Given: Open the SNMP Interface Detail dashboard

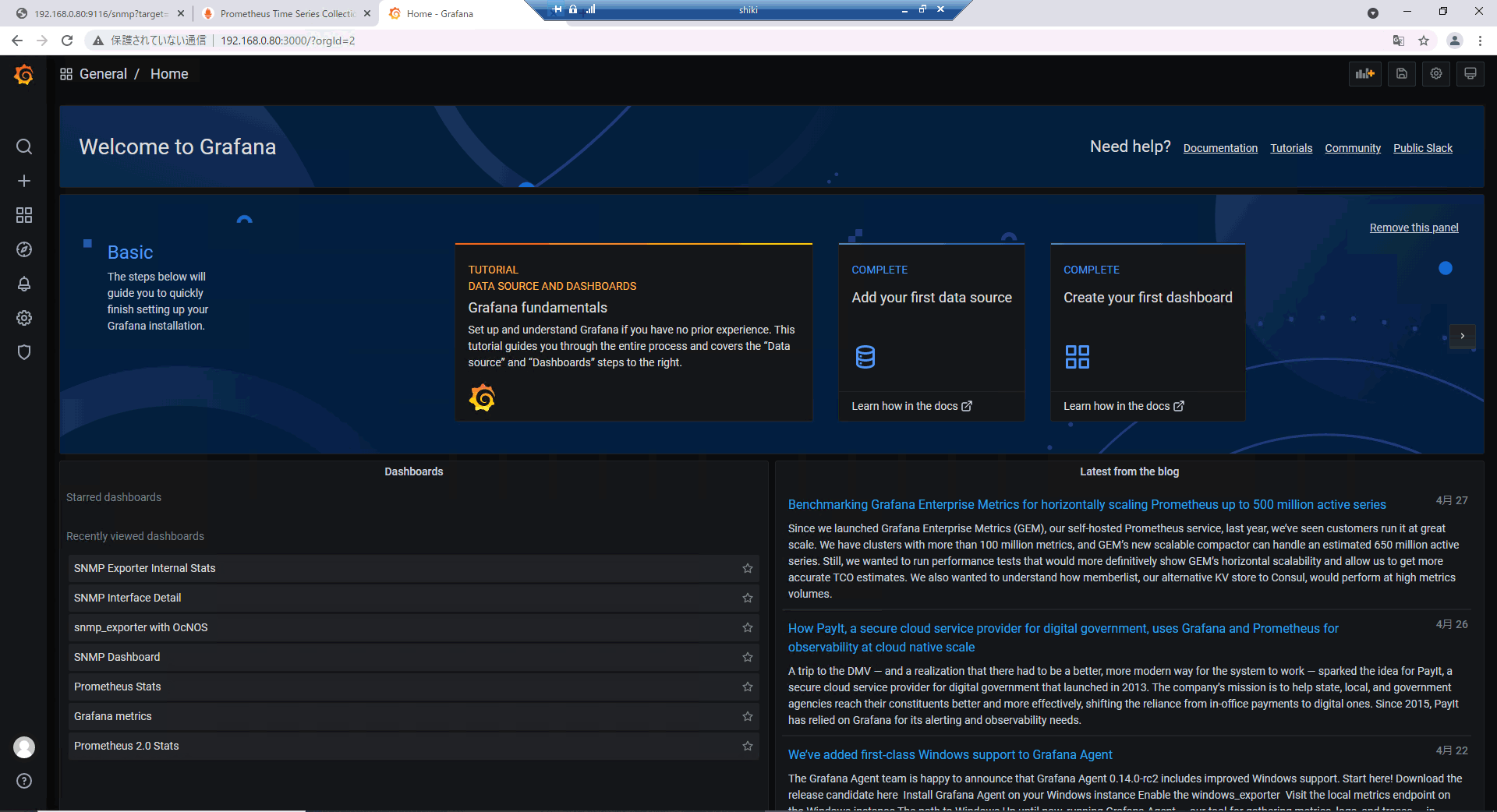Looking at the screenshot, I should coord(413,598).
